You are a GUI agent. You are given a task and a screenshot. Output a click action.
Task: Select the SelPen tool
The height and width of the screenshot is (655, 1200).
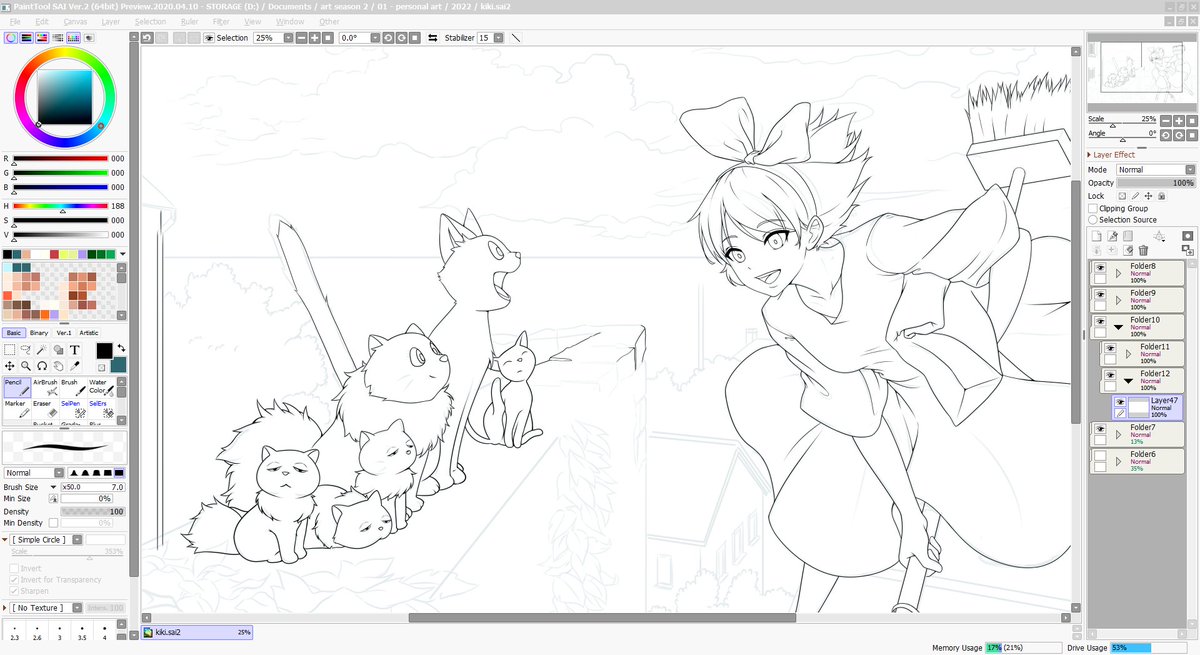click(x=72, y=408)
